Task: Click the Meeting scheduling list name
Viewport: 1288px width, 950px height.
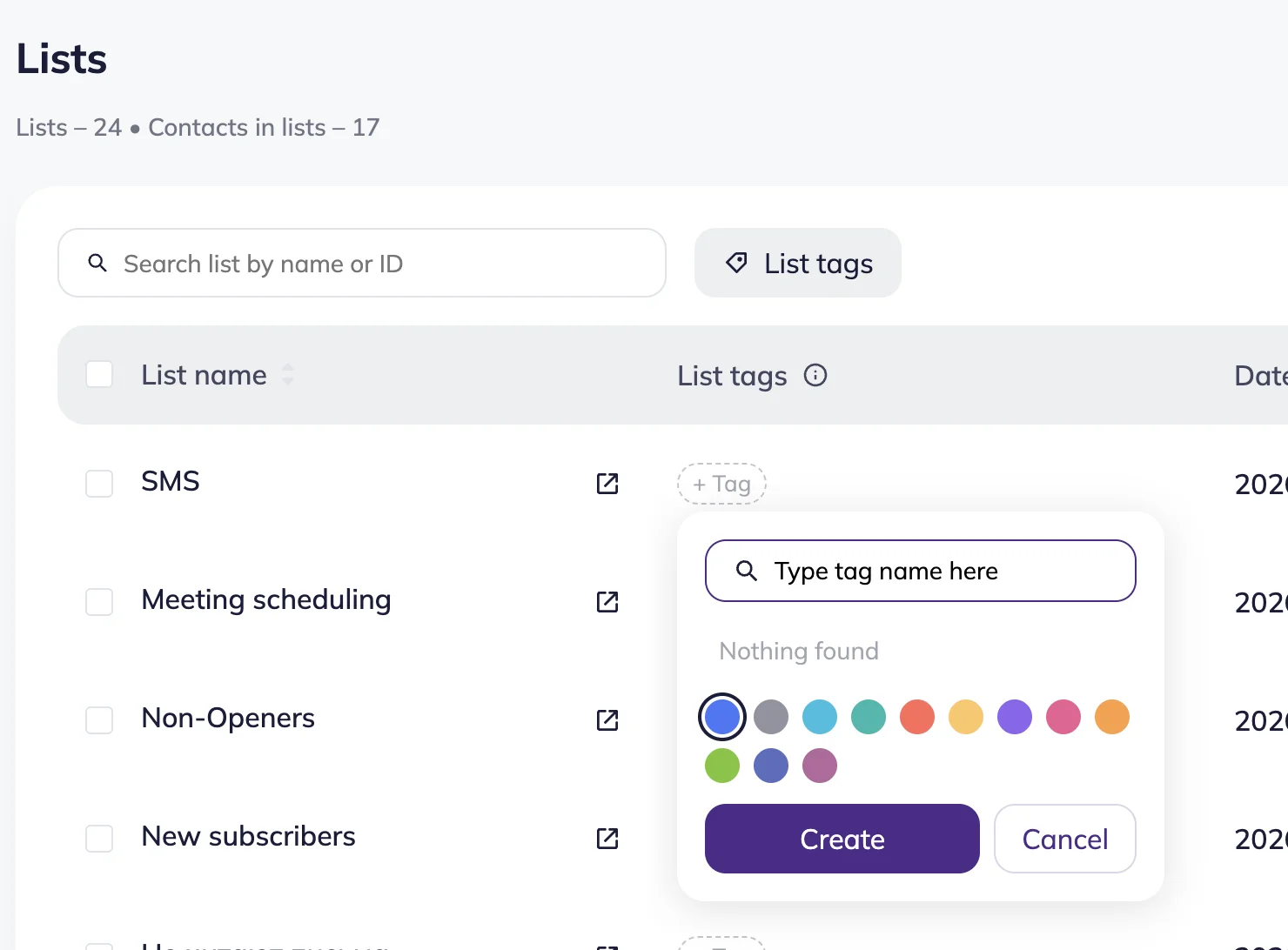Action: 266,600
